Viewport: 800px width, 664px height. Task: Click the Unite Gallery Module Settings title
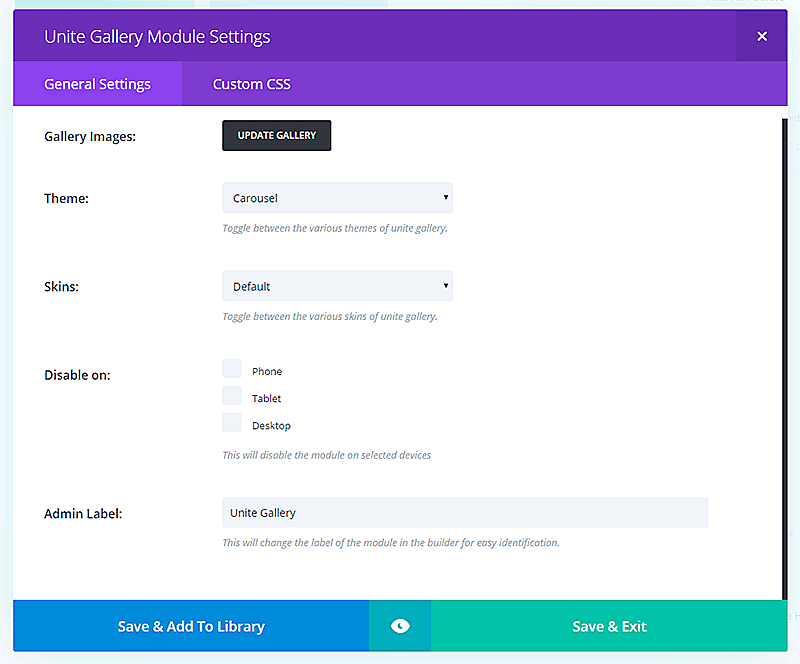[157, 37]
